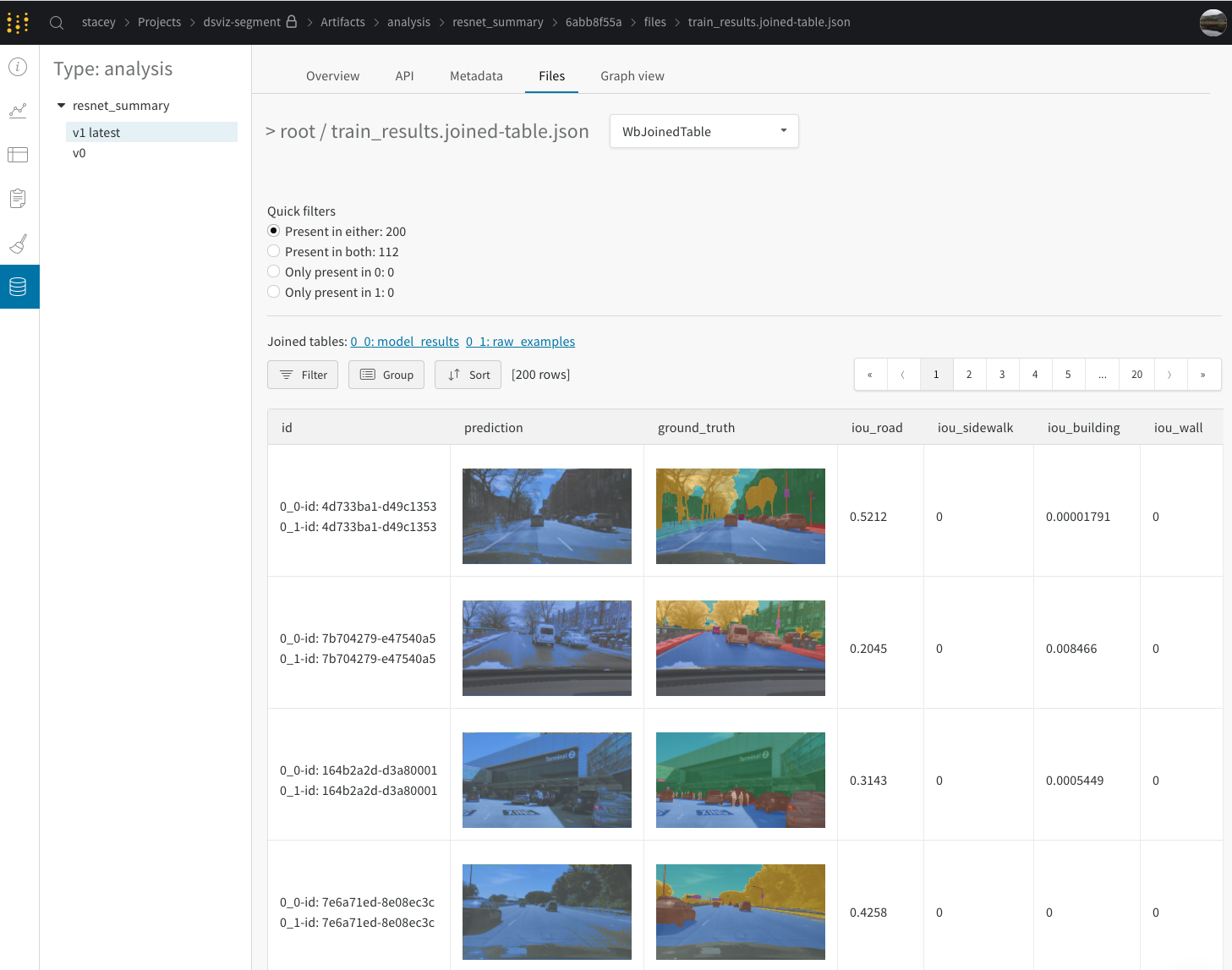1232x970 pixels.
Task: Switch to the Overview tab
Action: pyautogui.click(x=332, y=76)
